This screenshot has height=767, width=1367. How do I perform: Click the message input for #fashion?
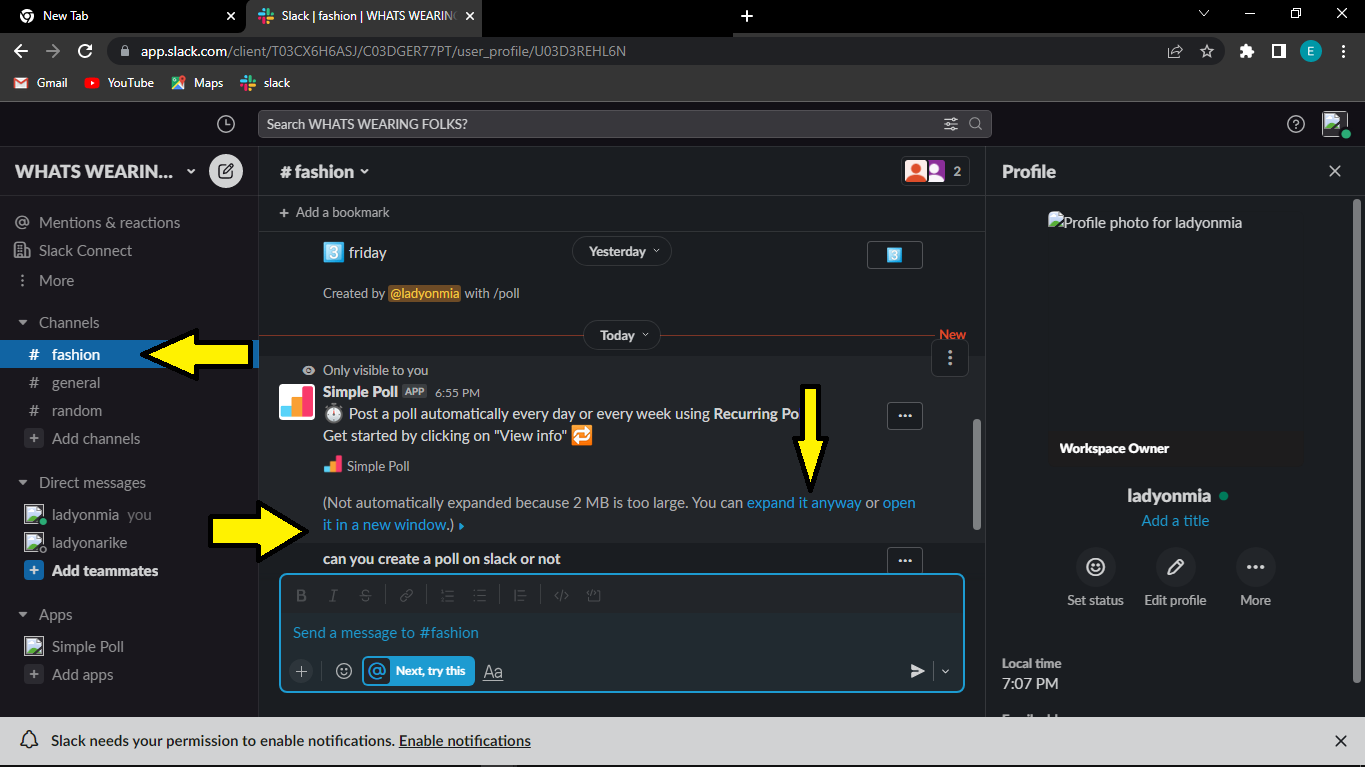click(622, 633)
